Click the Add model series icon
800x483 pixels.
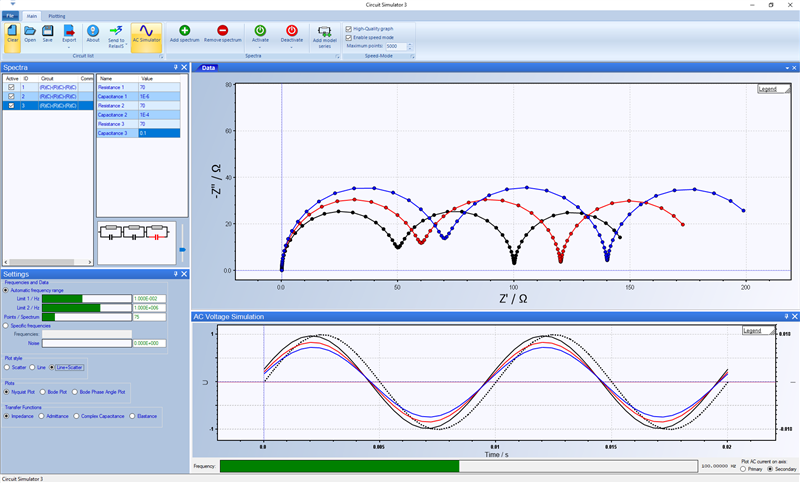pos(324,31)
